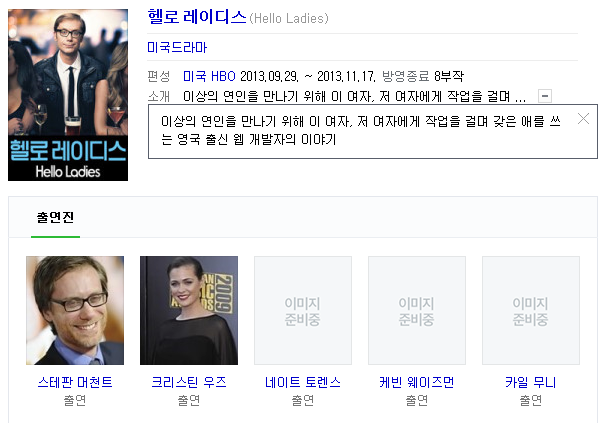Click the Hello Ladies poster image
This screenshot has width=615, height=423.
[68, 95]
